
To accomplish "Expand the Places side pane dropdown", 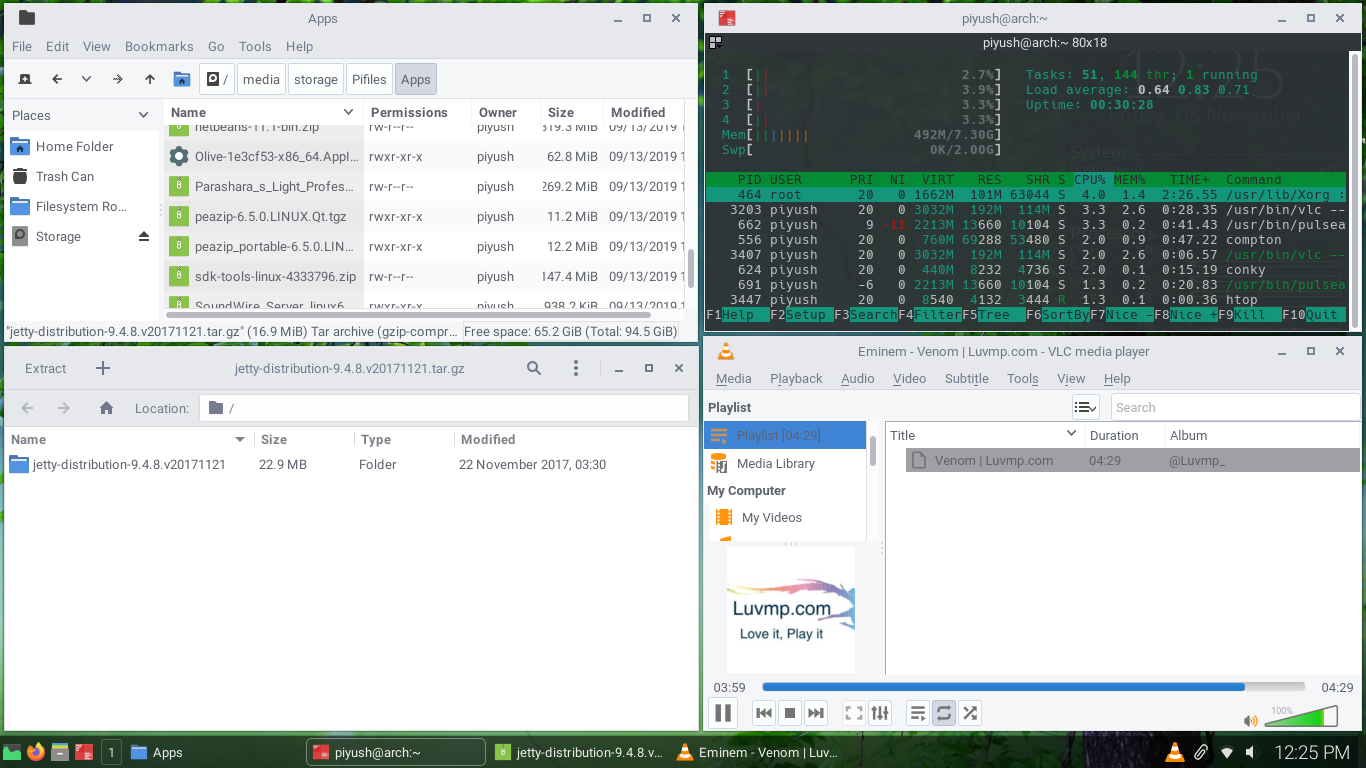I will pyautogui.click(x=143, y=115).
